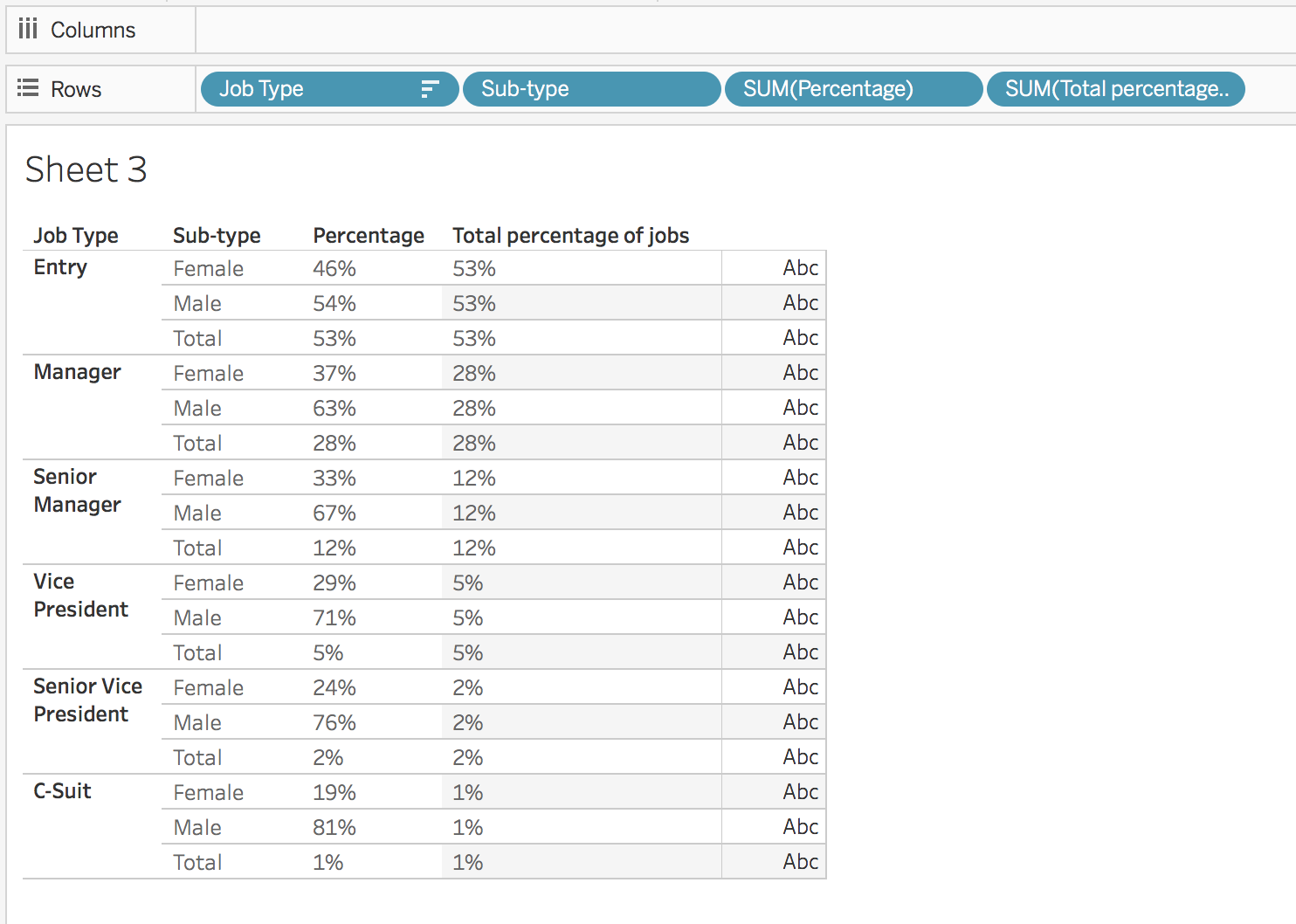Select the SUM(Total percentage..) pill

coord(1115,89)
